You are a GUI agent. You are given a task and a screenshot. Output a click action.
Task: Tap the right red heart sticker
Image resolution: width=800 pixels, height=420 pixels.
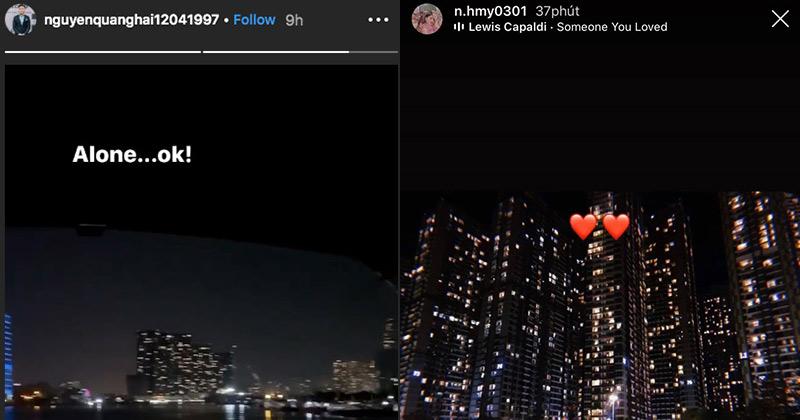tap(616, 227)
